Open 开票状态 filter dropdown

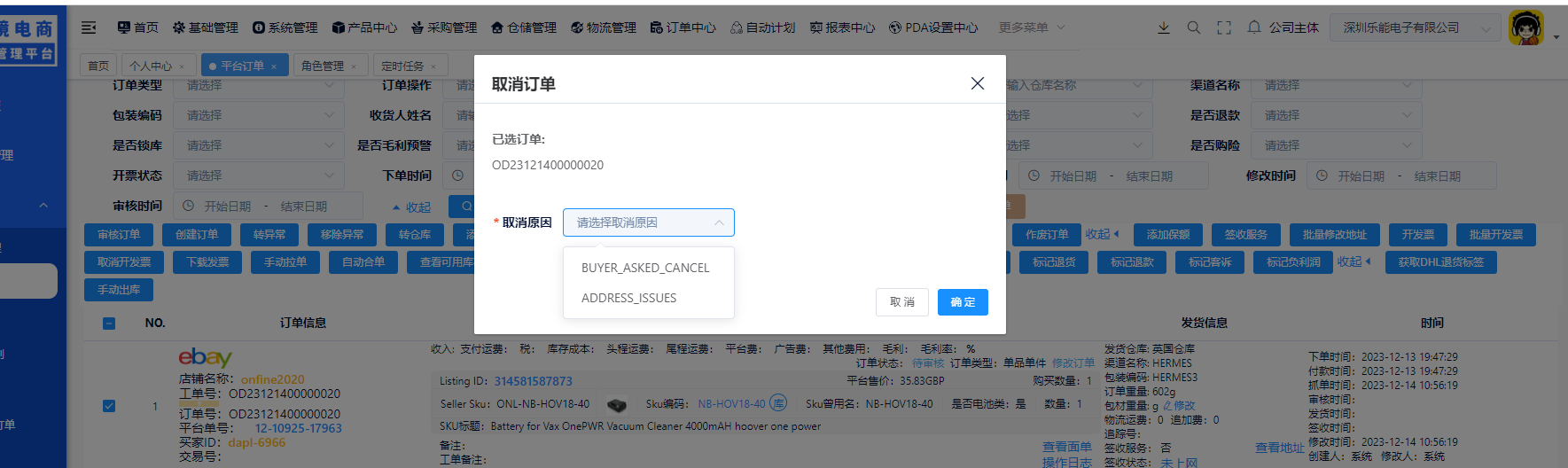click(x=259, y=175)
